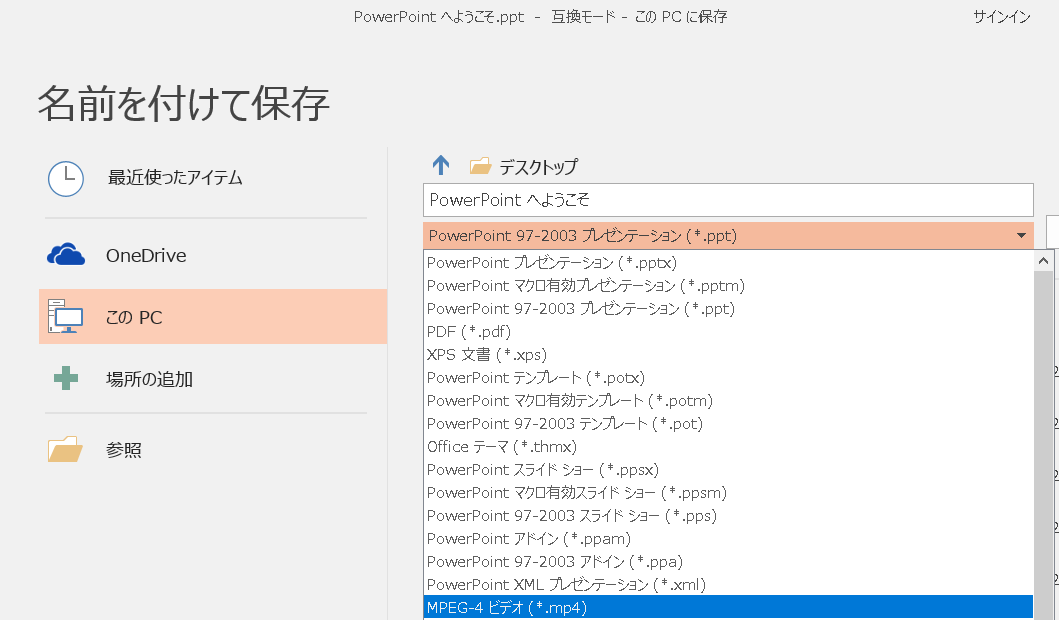Click the 参照 browse folder icon
Viewport: 1059px width, 620px height.
point(65,449)
